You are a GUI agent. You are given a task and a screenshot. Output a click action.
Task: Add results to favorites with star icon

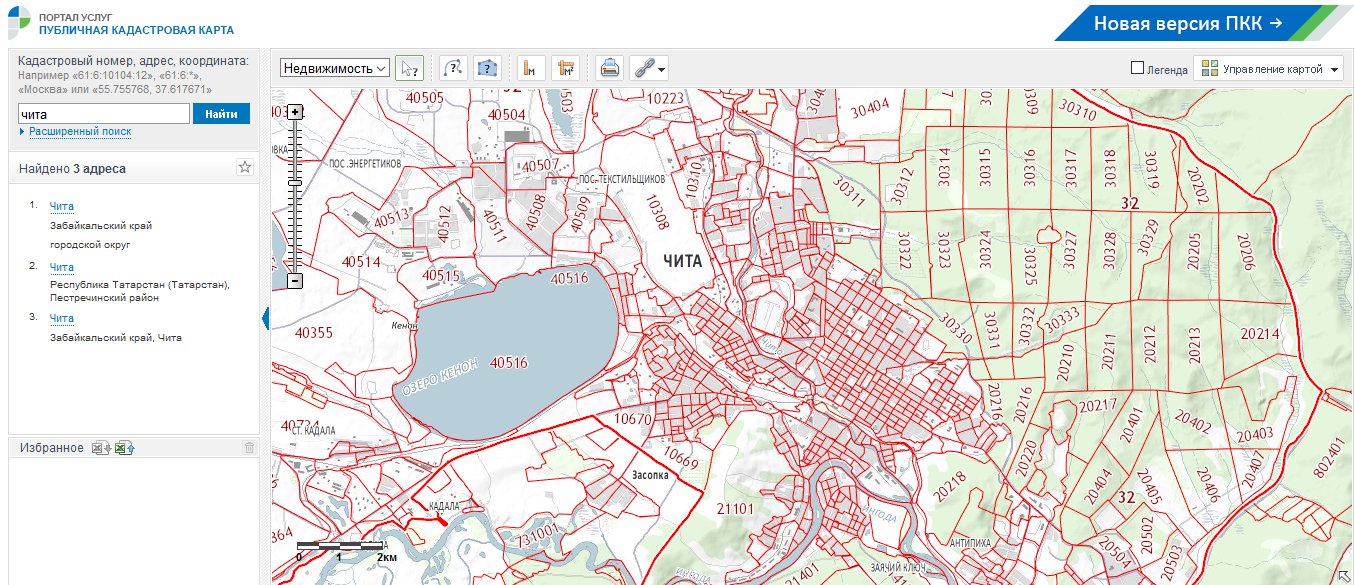[x=245, y=168]
